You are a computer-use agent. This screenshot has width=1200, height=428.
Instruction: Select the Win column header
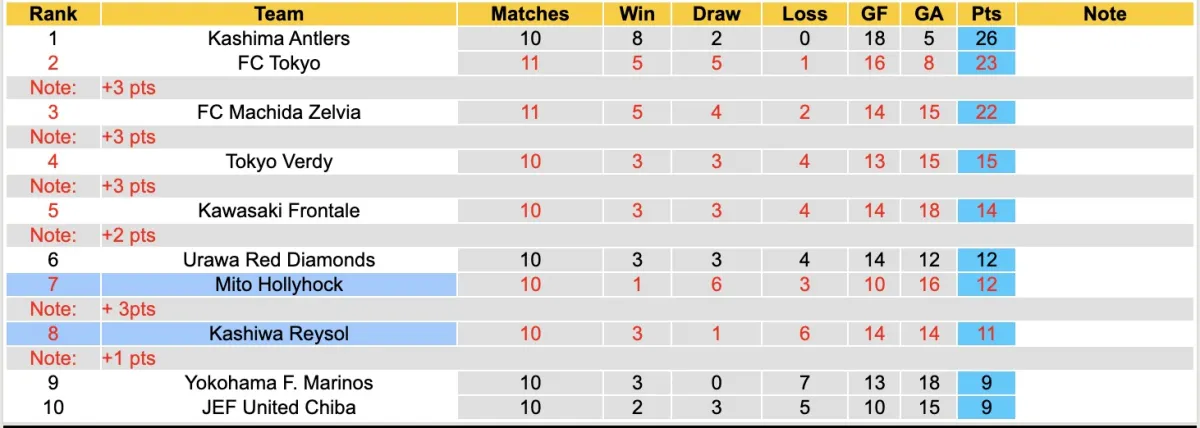pos(637,14)
